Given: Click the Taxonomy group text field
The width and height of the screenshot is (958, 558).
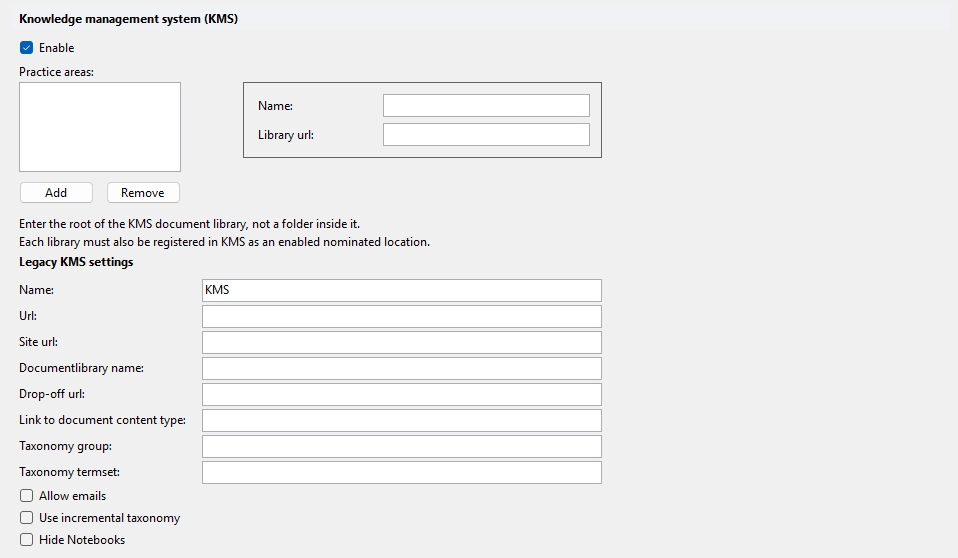Looking at the screenshot, I should point(402,446).
